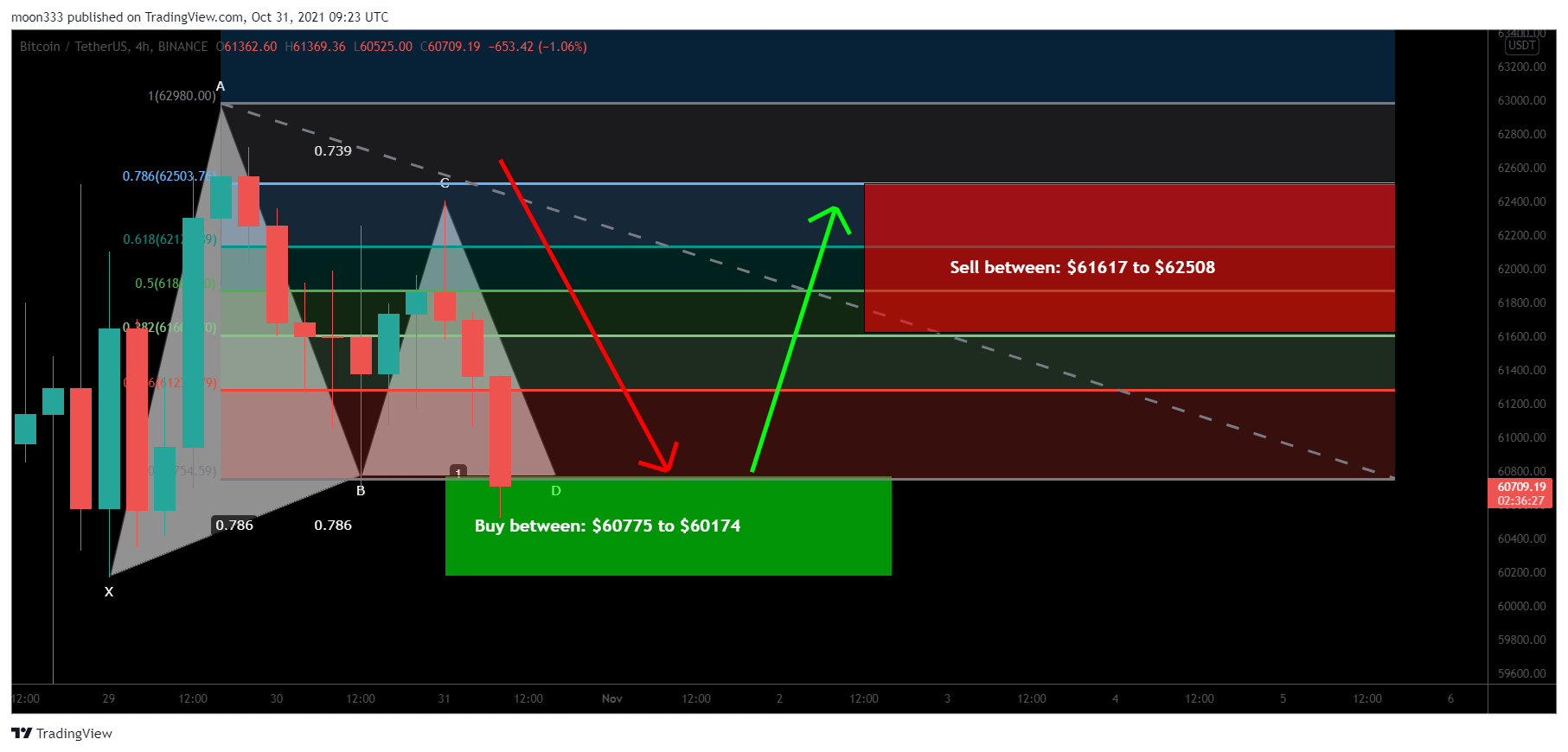Click the 0.739 ratio label near dashed line

pyautogui.click(x=333, y=151)
